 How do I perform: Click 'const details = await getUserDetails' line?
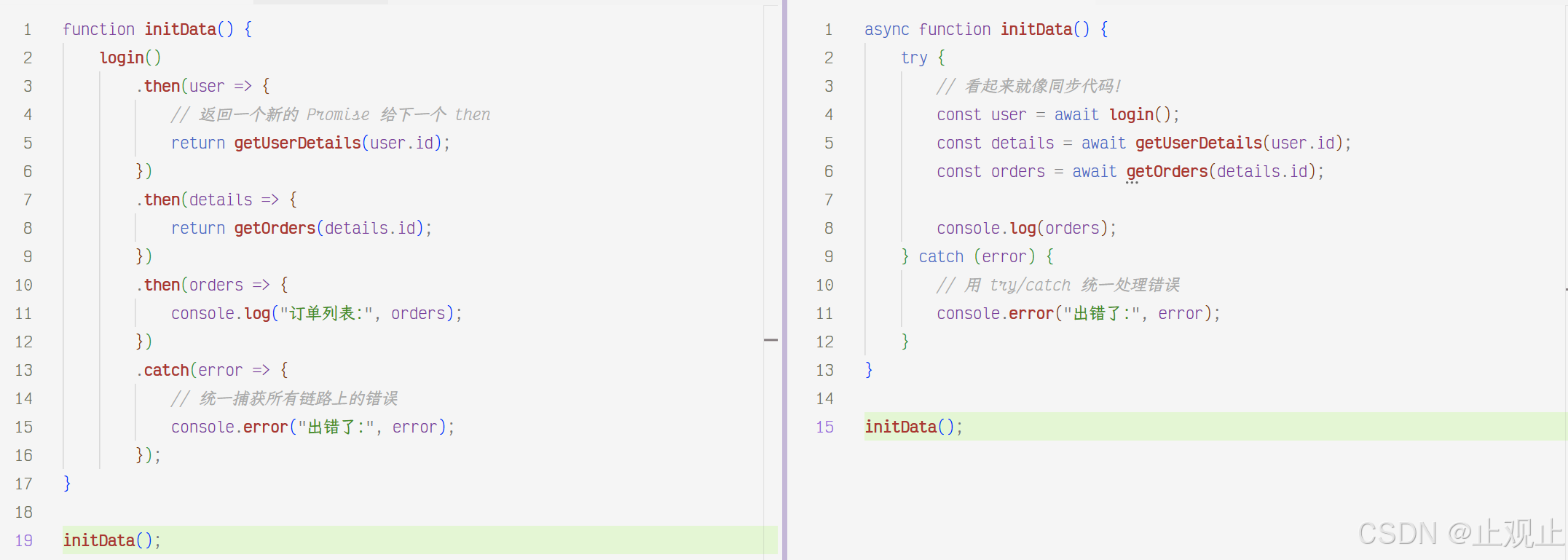click(1143, 143)
